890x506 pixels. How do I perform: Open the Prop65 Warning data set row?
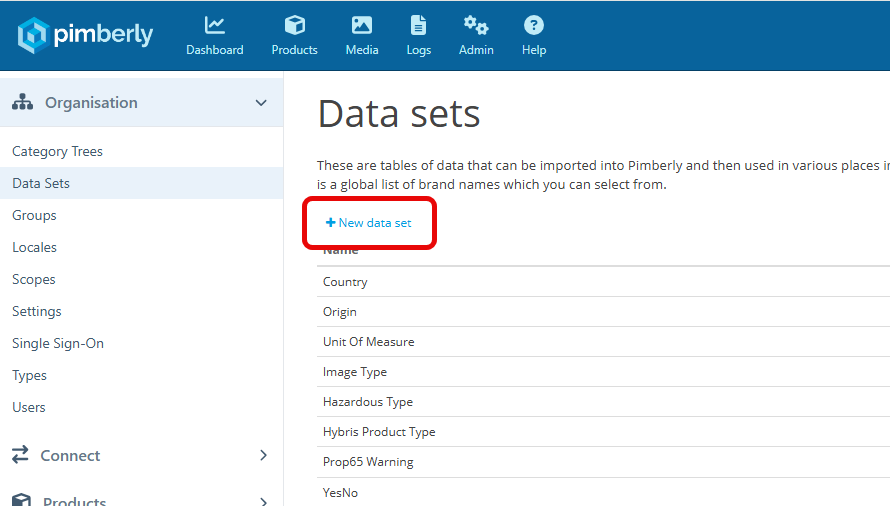(x=368, y=462)
